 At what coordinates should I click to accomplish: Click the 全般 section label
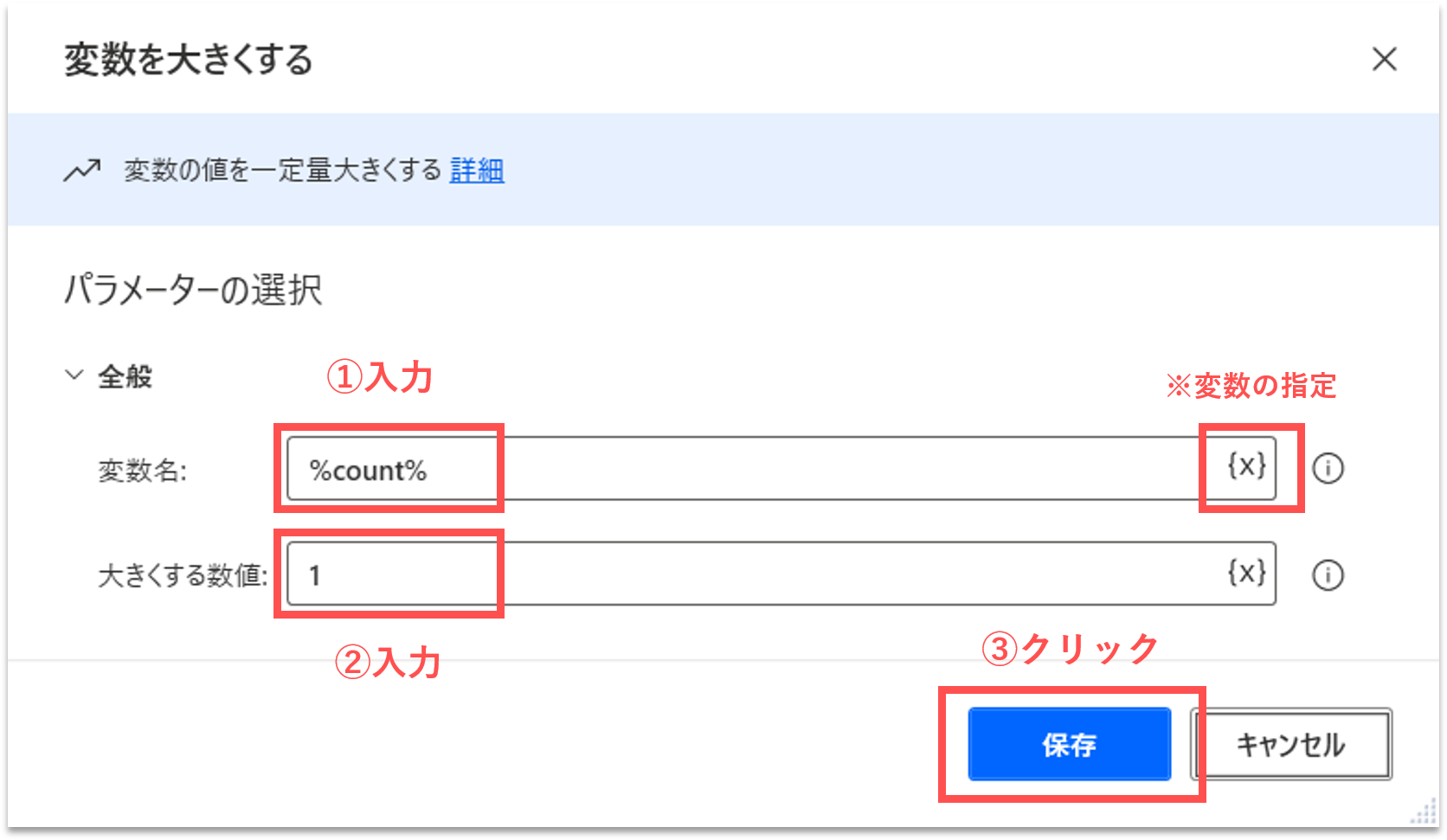click(125, 377)
